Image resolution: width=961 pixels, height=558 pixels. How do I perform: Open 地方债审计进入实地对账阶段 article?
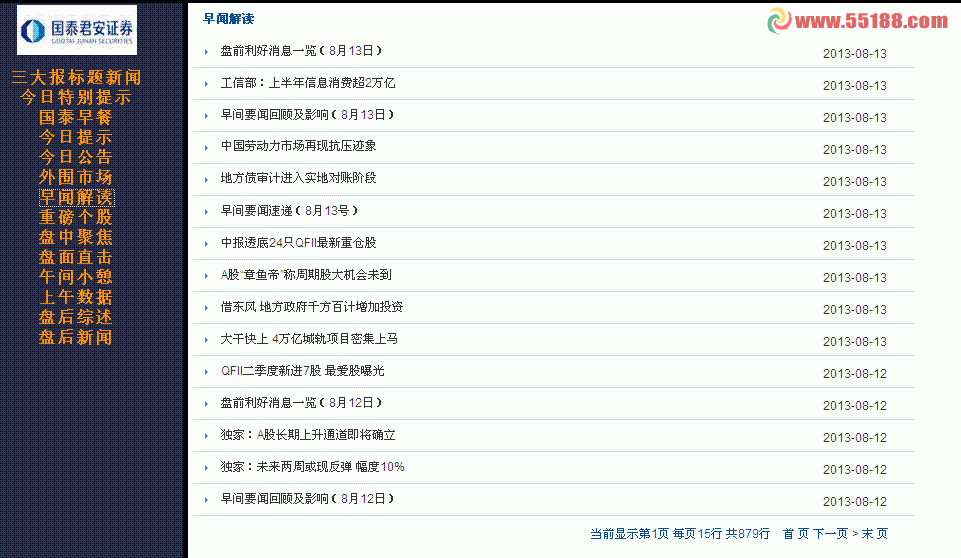click(298, 178)
